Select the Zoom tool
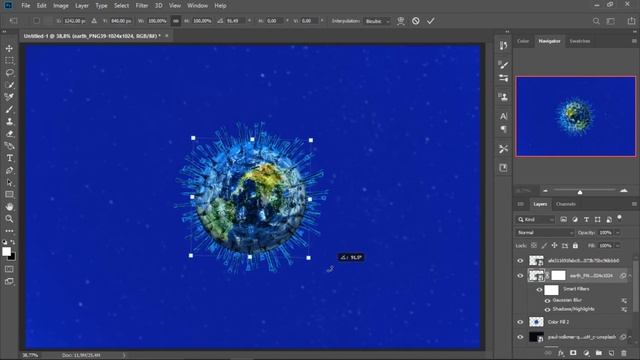640x360 pixels. (9, 219)
